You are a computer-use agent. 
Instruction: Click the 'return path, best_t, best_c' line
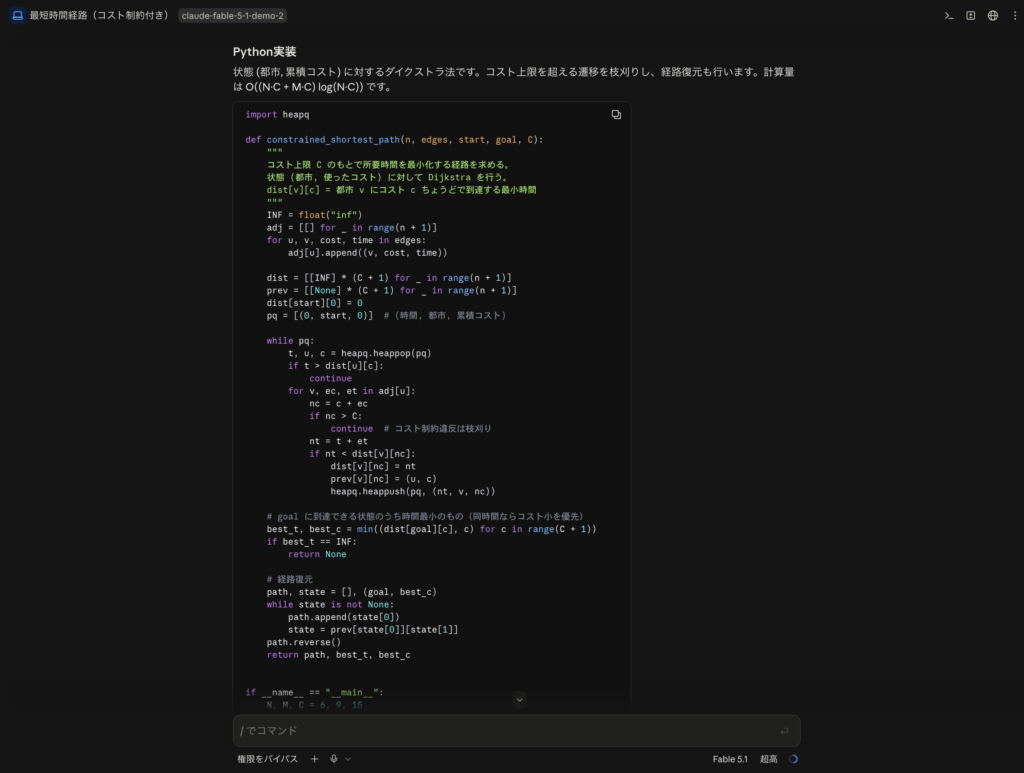[x=338, y=655]
